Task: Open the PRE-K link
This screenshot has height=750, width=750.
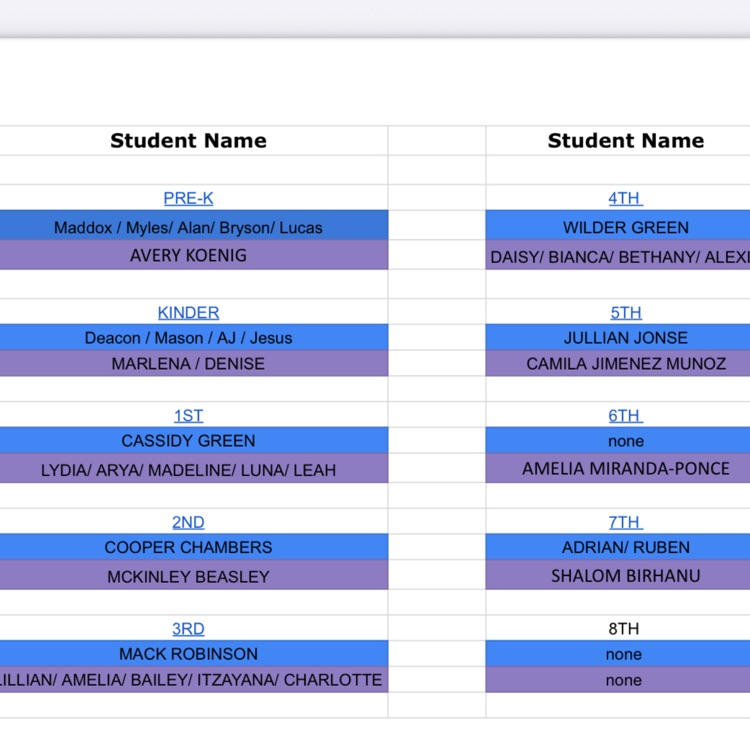Action: point(188,198)
